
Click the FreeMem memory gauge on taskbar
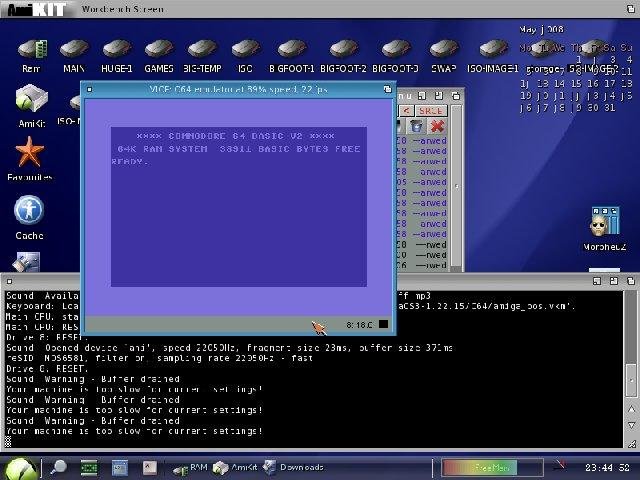[x=493, y=468]
